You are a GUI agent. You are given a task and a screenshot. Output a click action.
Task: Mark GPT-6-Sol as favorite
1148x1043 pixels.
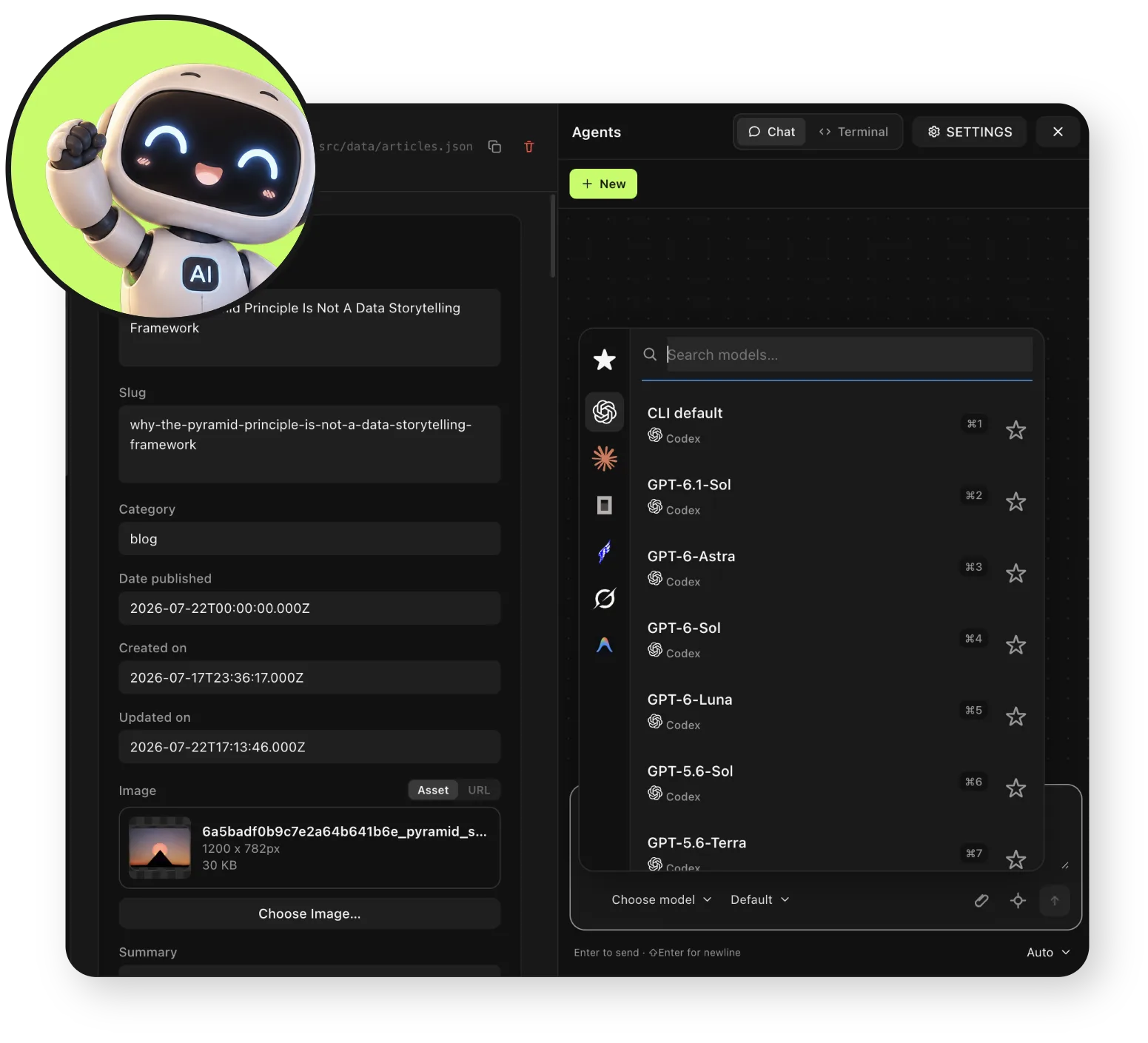coord(1016,645)
